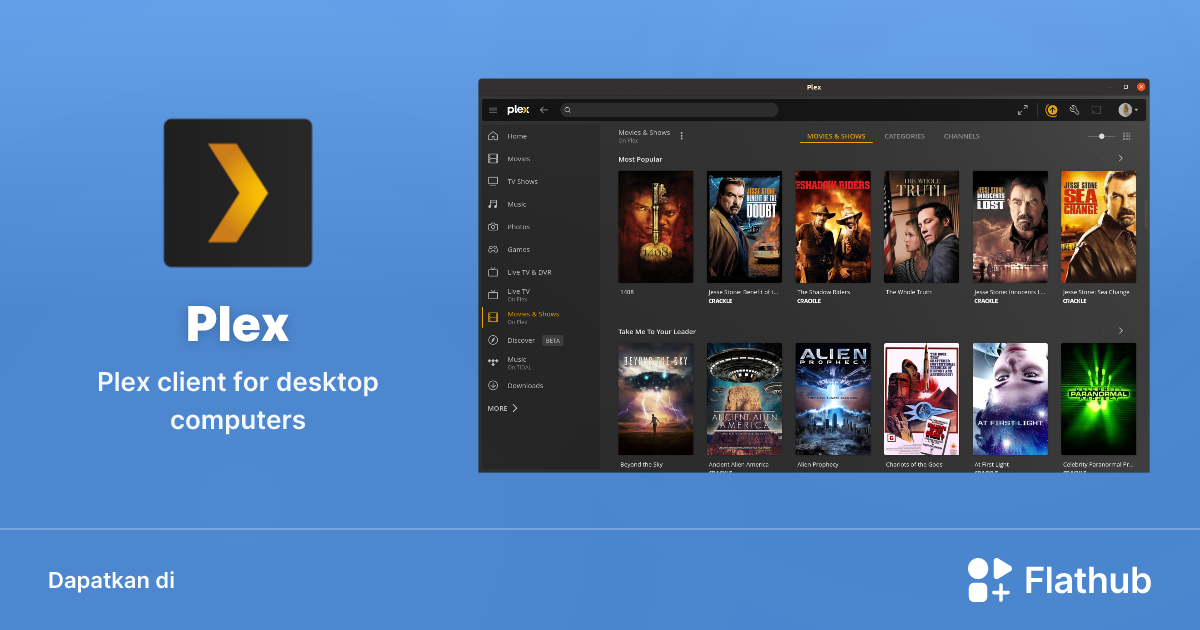
Task: Click the cast to device icon
Action: tap(1096, 110)
